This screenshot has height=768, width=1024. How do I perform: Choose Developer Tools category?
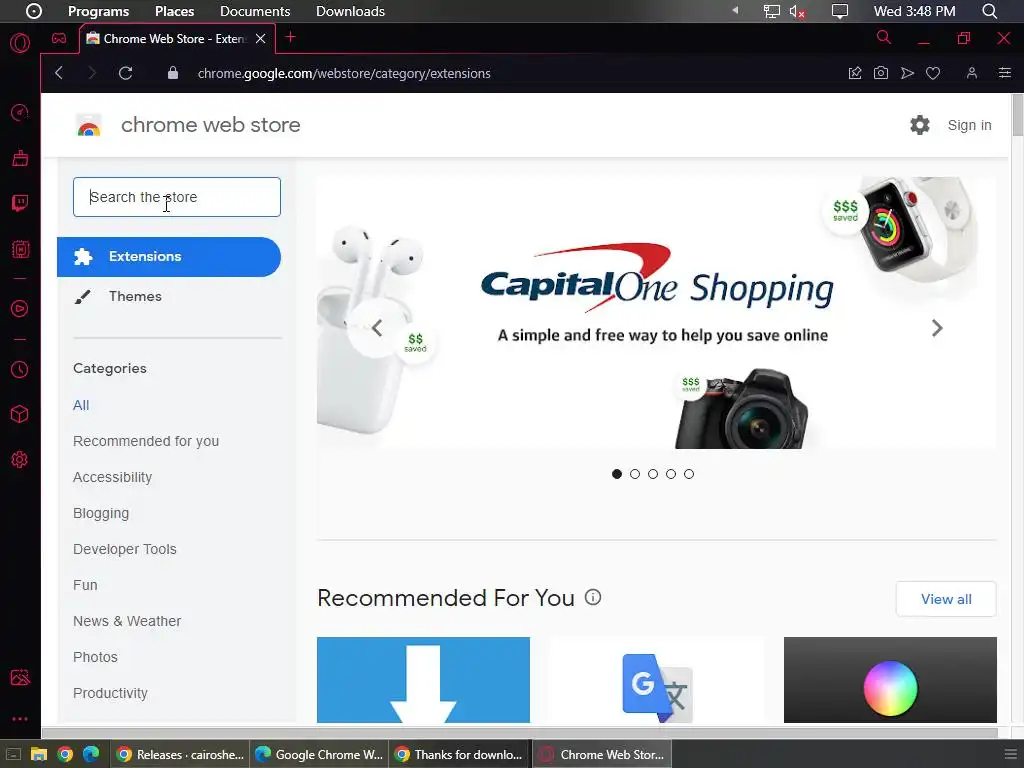tap(125, 549)
